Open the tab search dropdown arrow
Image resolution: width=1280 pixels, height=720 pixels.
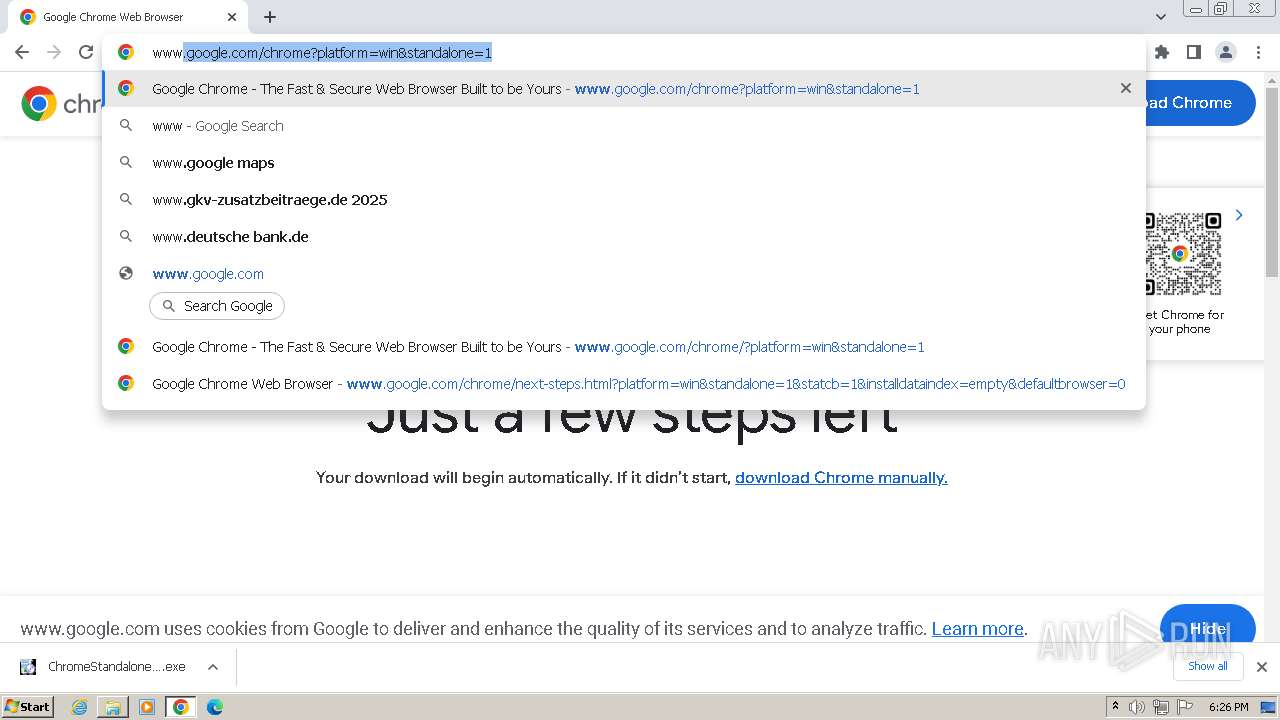coord(1161,17)
